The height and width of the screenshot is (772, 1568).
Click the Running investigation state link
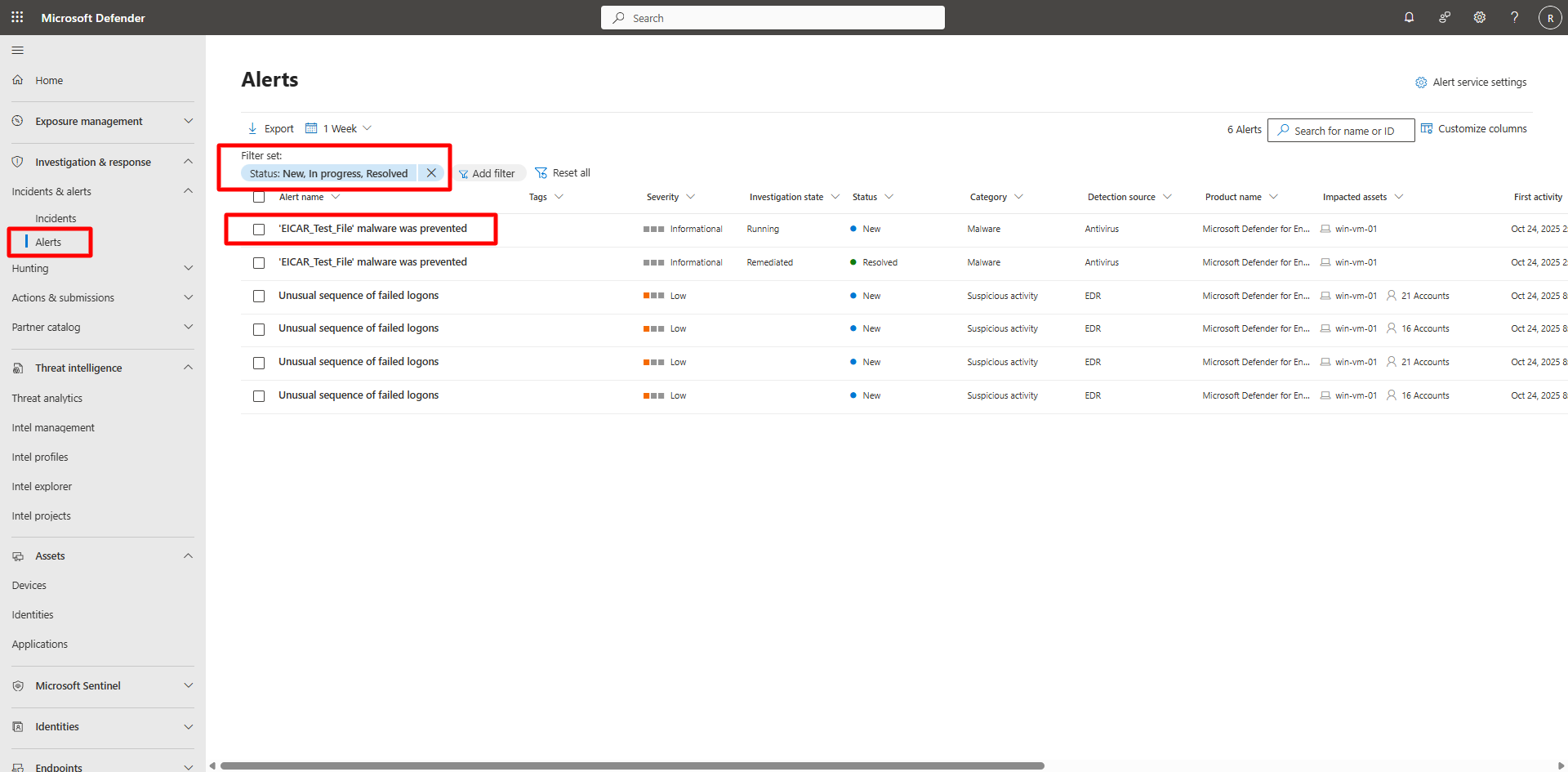click(763, 229)
